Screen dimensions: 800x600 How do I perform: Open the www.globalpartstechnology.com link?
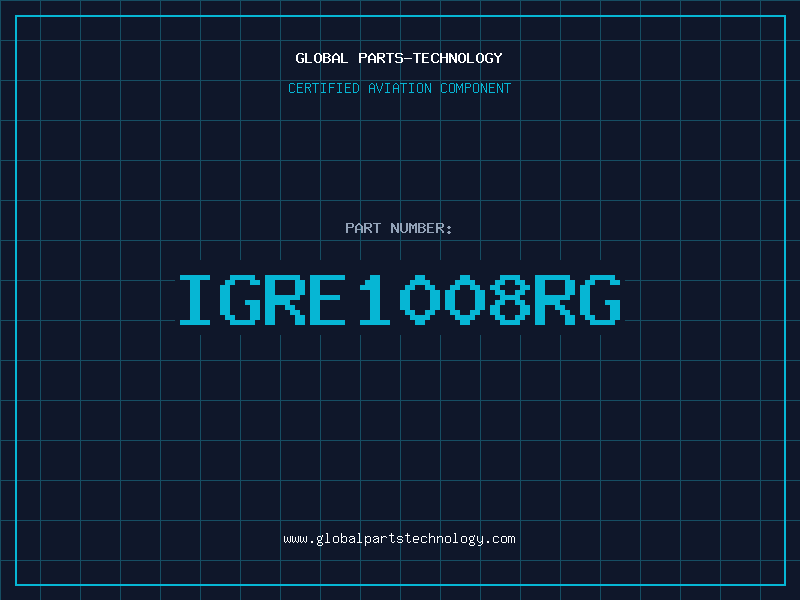point(399,539)
